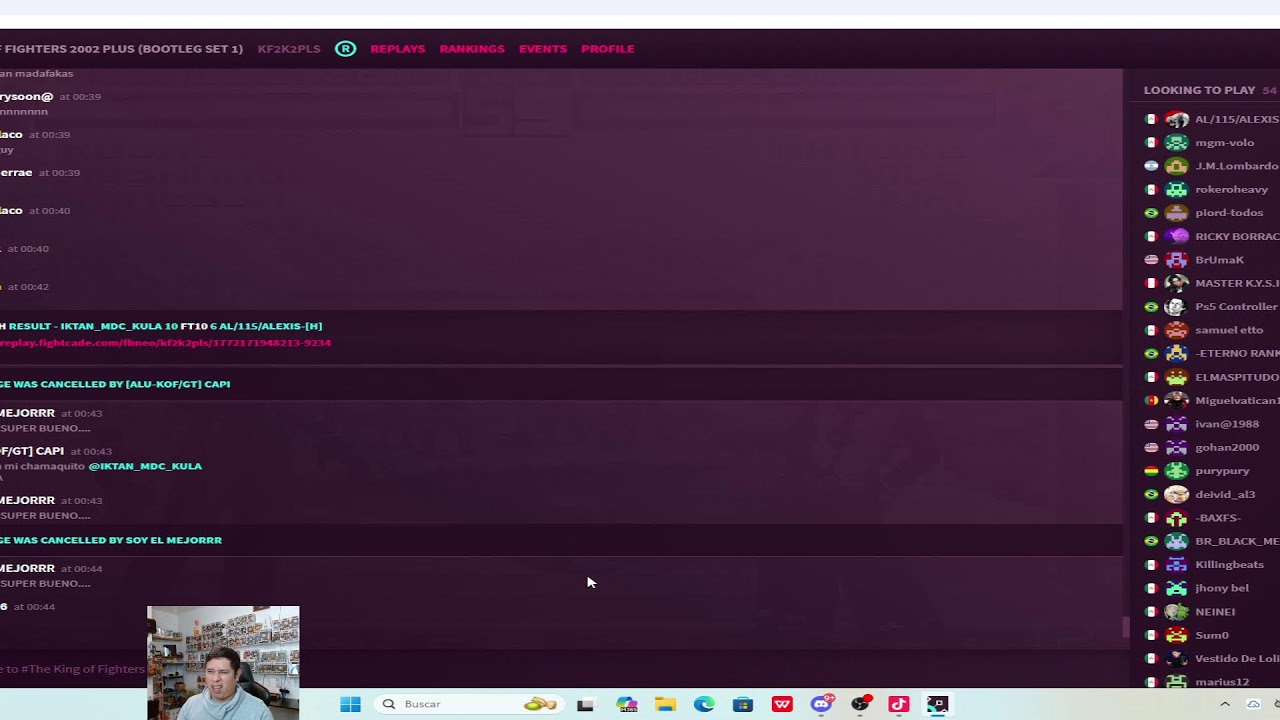Select Killingbeats pixel avatar
Viewport: 1280px width, 720px height.
pos(1177,565)
